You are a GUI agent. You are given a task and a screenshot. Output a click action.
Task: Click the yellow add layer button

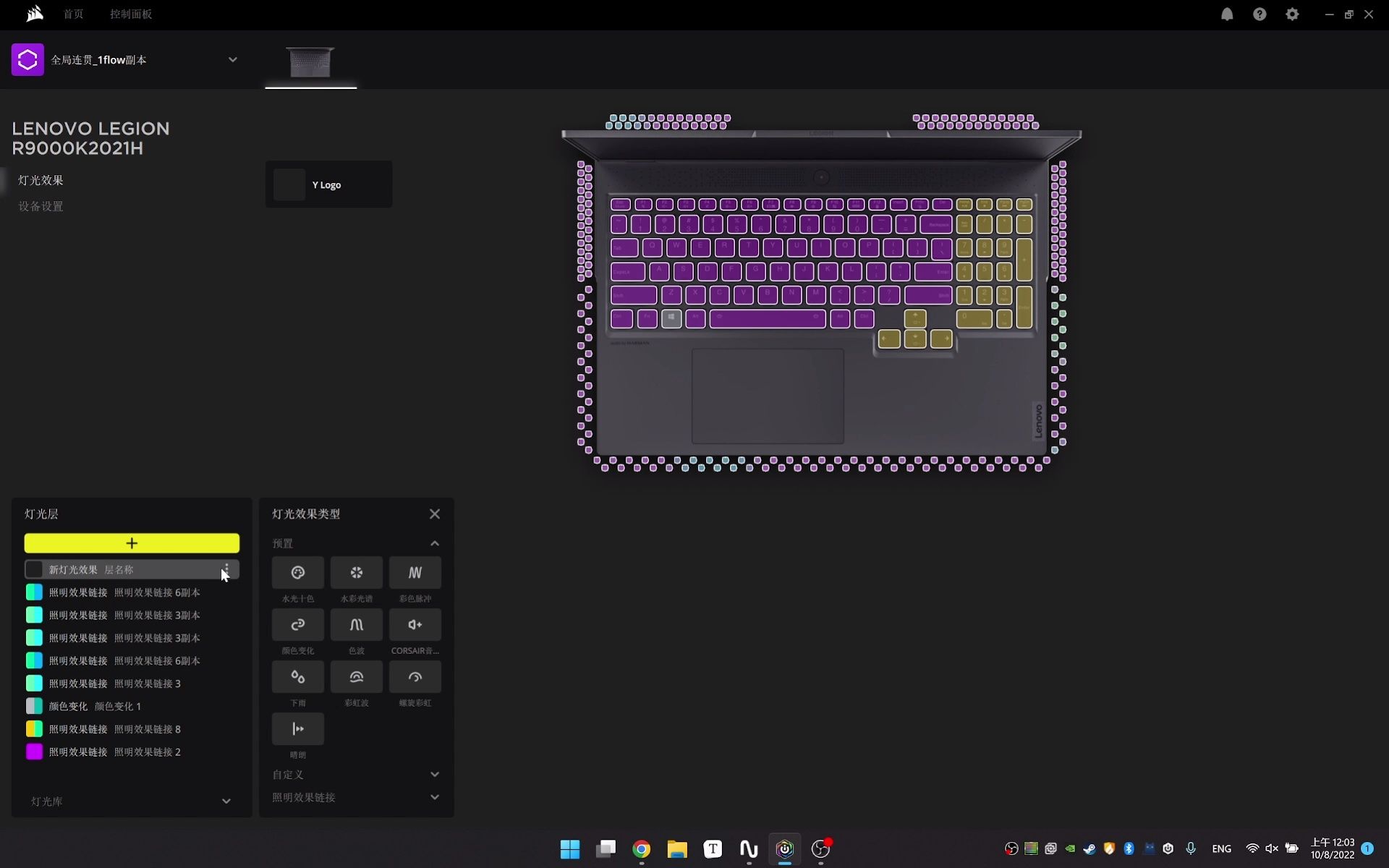[132, 543]
